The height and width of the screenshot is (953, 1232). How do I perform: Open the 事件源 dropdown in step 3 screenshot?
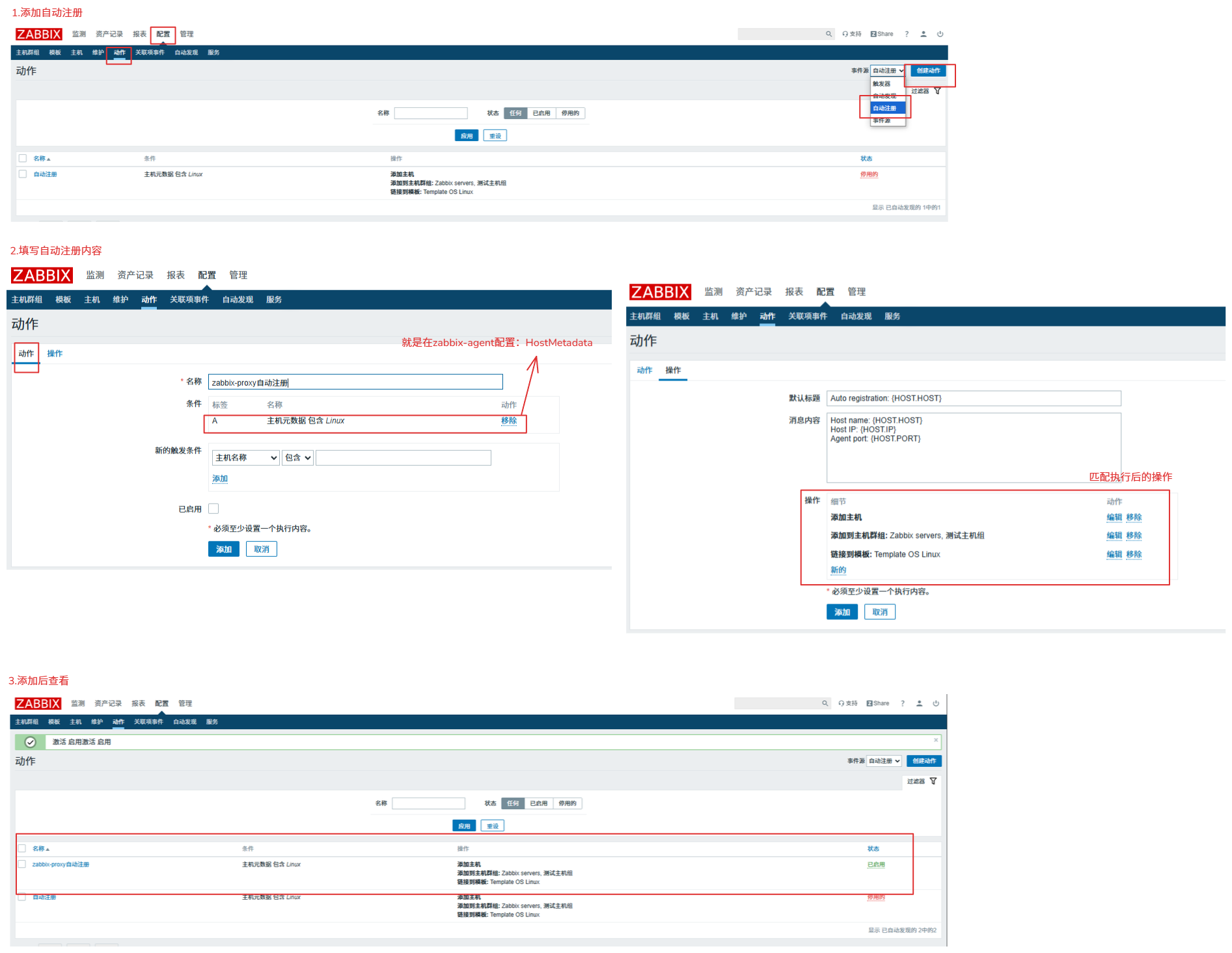pos(884,761)
